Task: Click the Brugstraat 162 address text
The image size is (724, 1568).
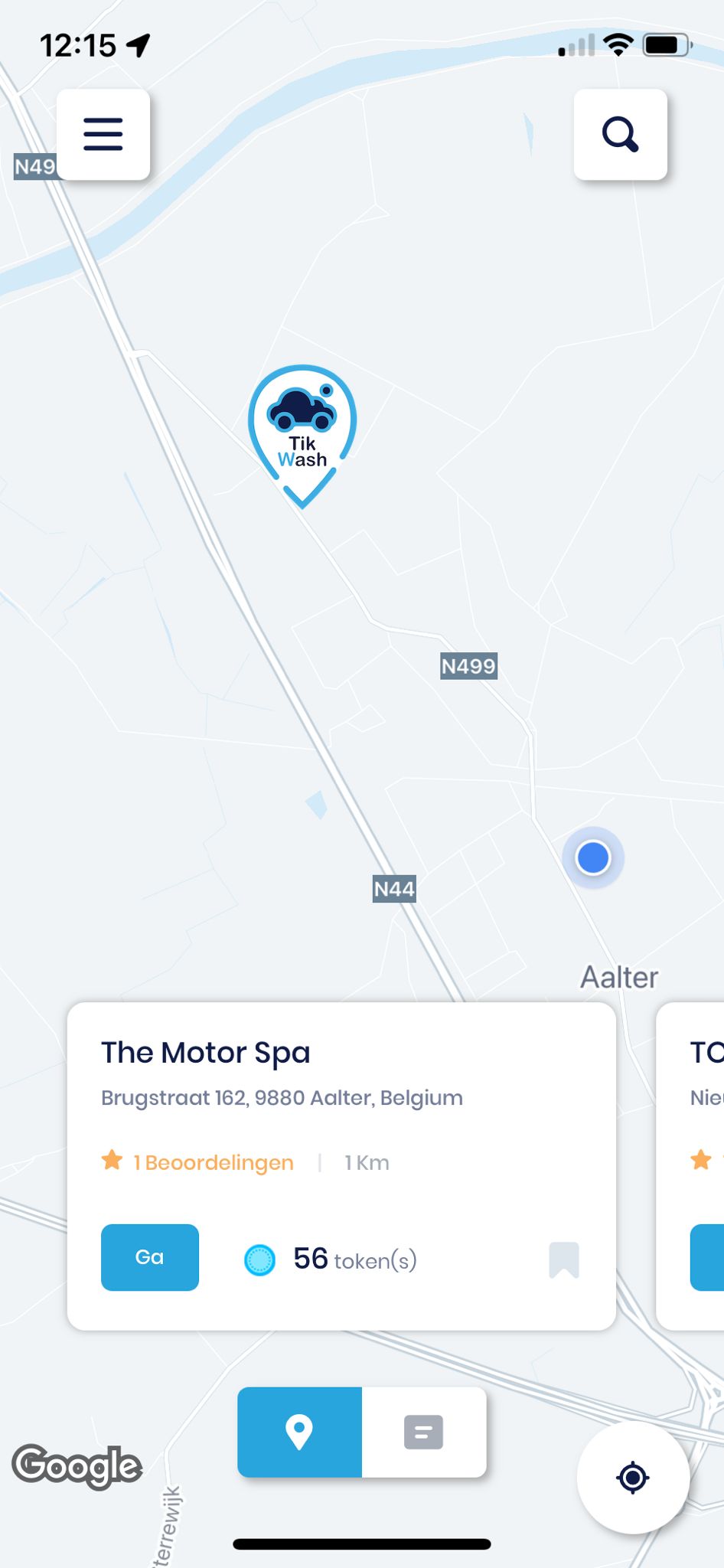Action: (282, 1098)
